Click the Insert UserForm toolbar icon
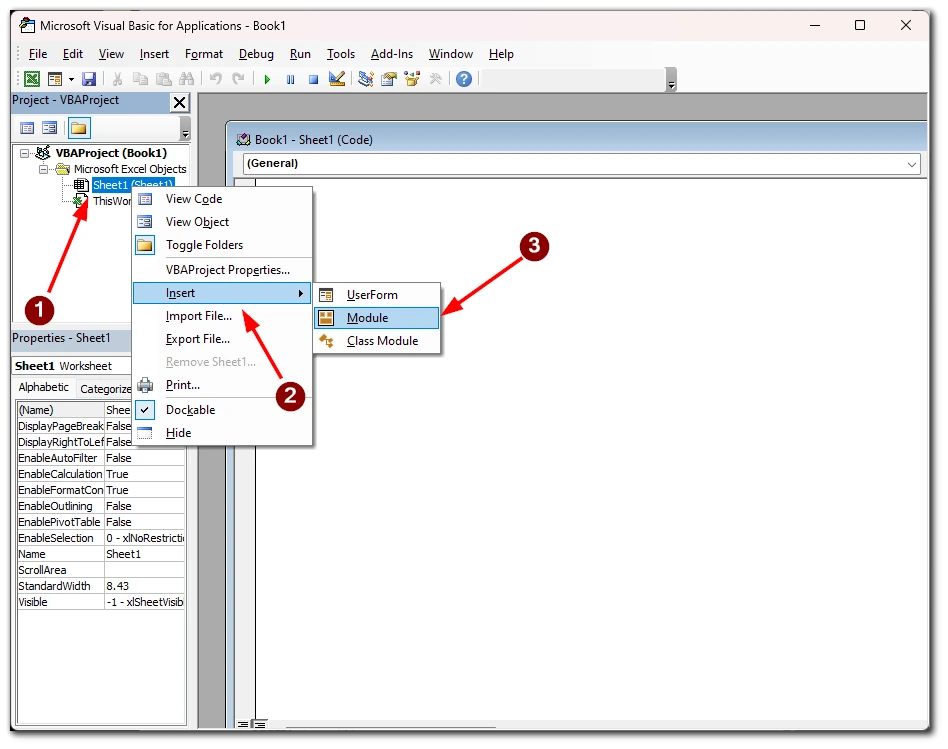The height and width of the screenshot is (749, 948). [x=55, y=79]
